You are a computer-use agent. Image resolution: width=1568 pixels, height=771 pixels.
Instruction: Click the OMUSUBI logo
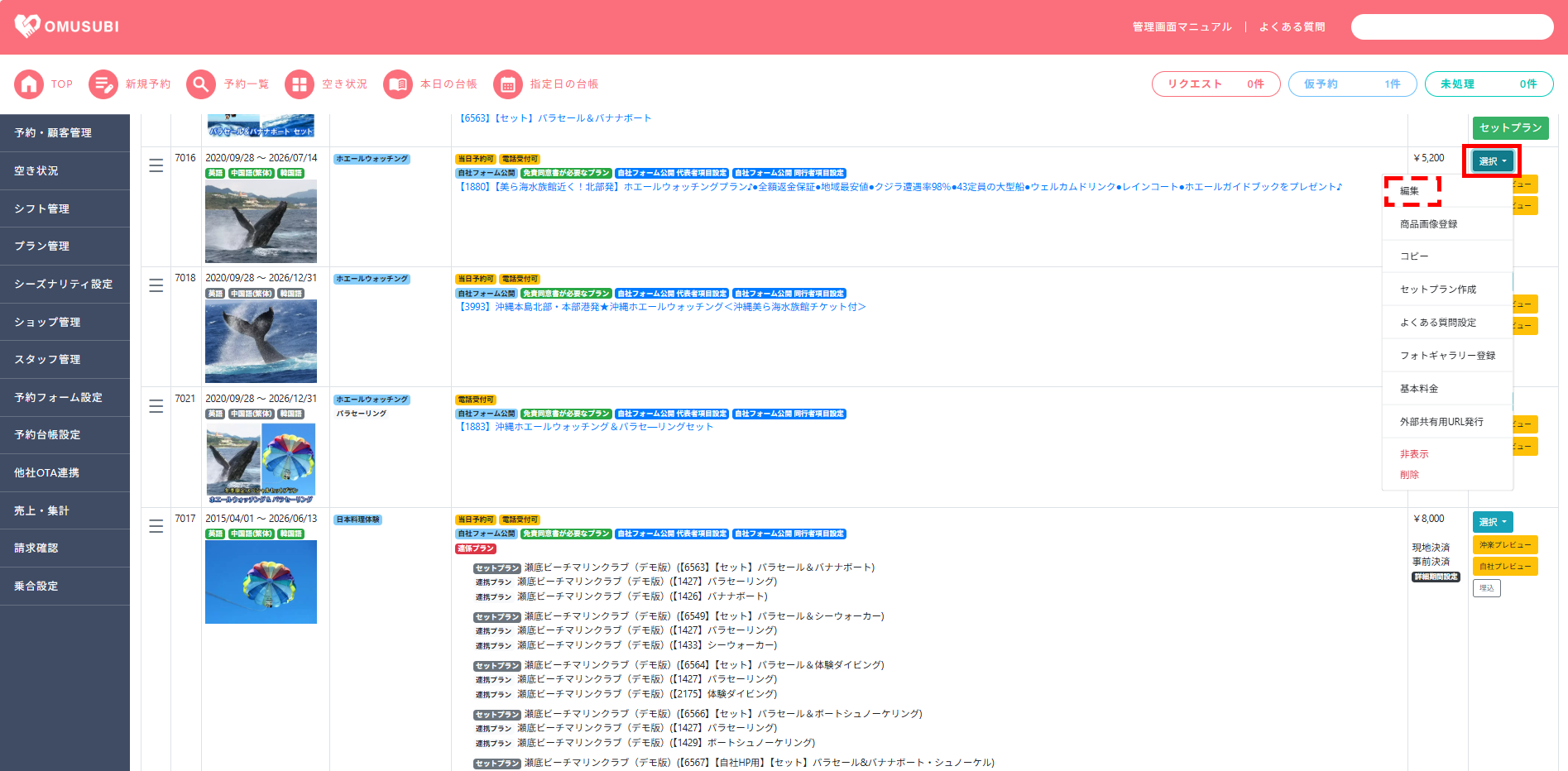point(67,26)
